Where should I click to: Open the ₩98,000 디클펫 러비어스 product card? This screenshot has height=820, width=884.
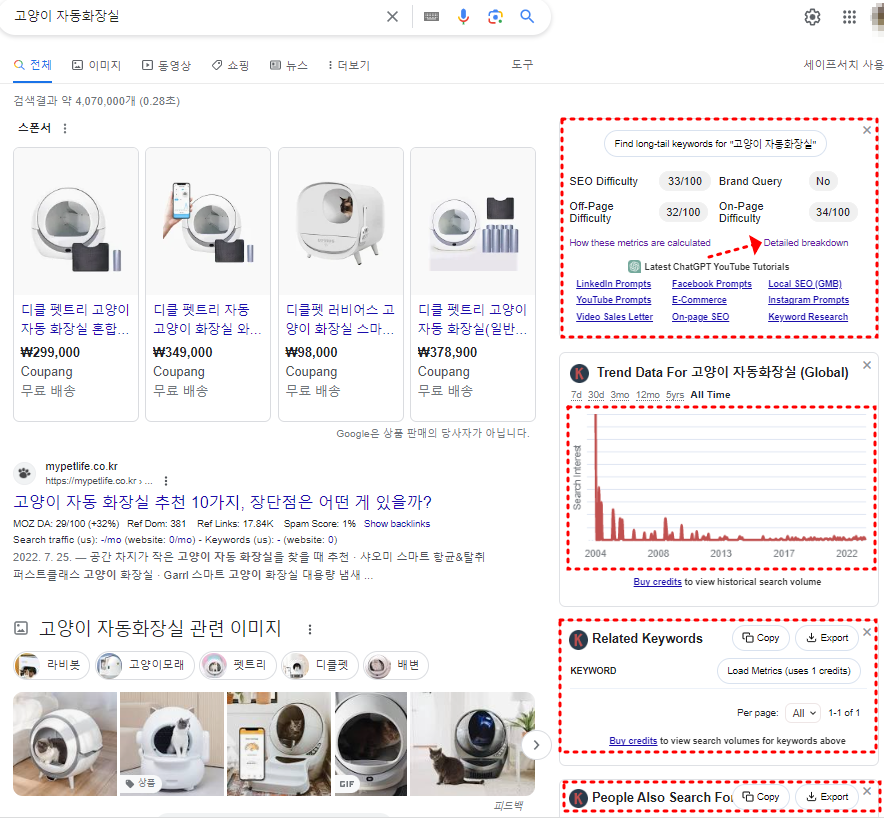tap(341, 284)
